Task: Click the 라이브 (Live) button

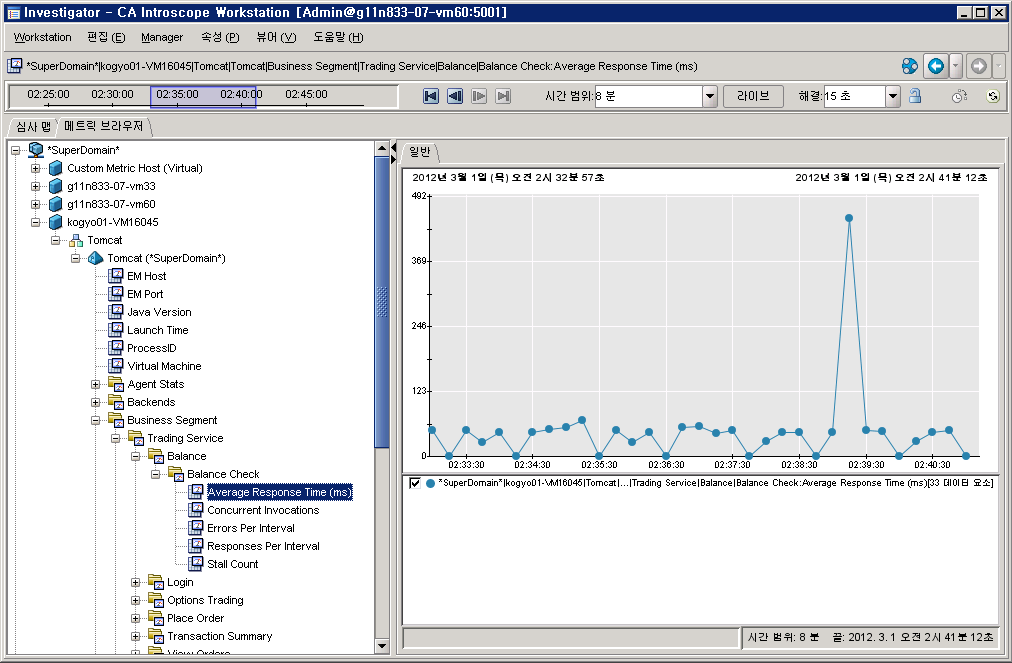Action: pos(752,96)
